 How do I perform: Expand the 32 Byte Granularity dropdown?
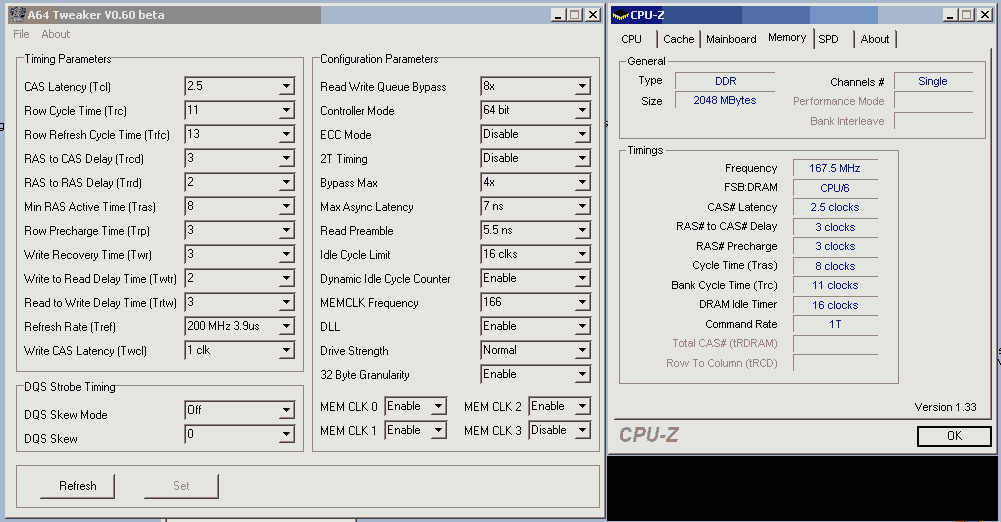[x=582, y=375]
